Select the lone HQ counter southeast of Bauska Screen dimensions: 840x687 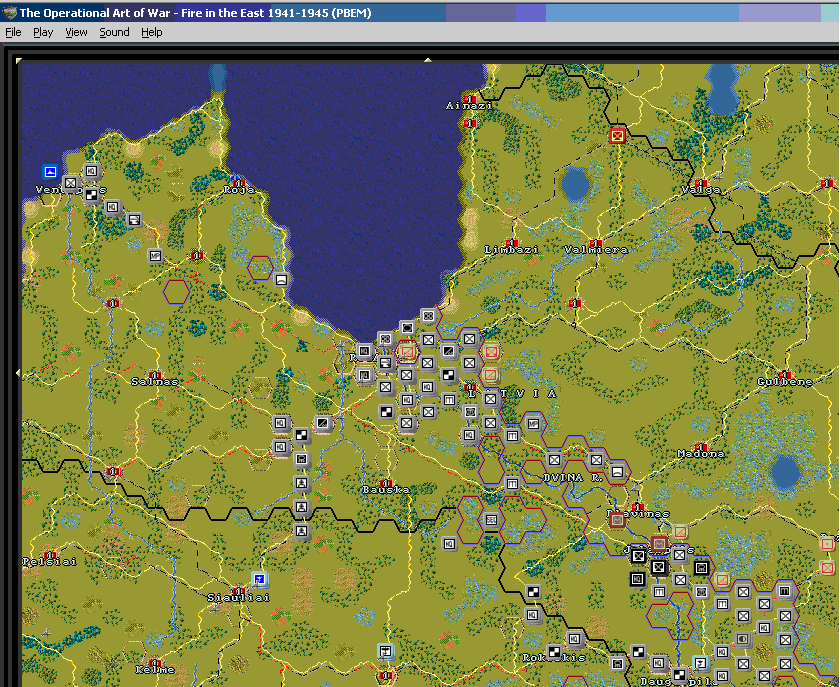tap(449, 543)
